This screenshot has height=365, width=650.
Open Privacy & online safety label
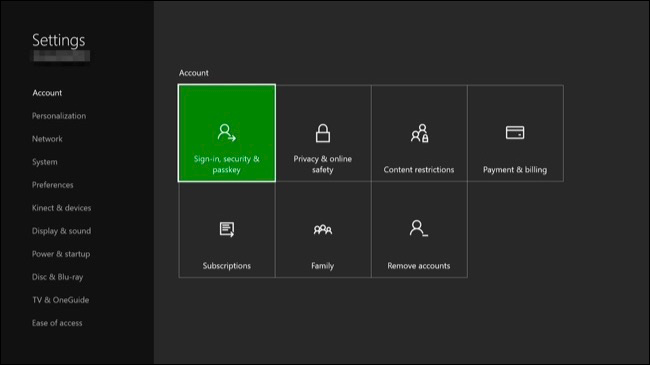point(323,164)
